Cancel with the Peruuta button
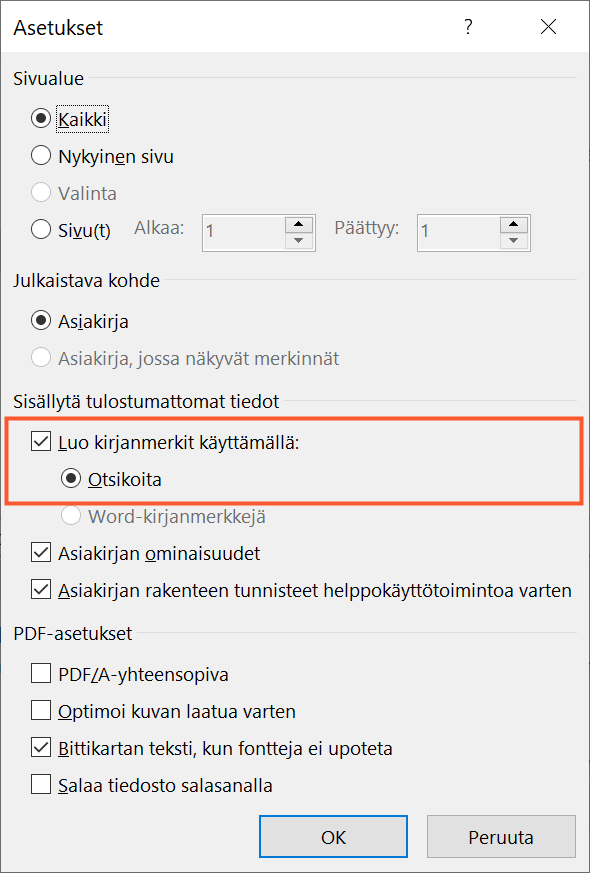This screenshot has width=590, height=873. click(501, 837)
